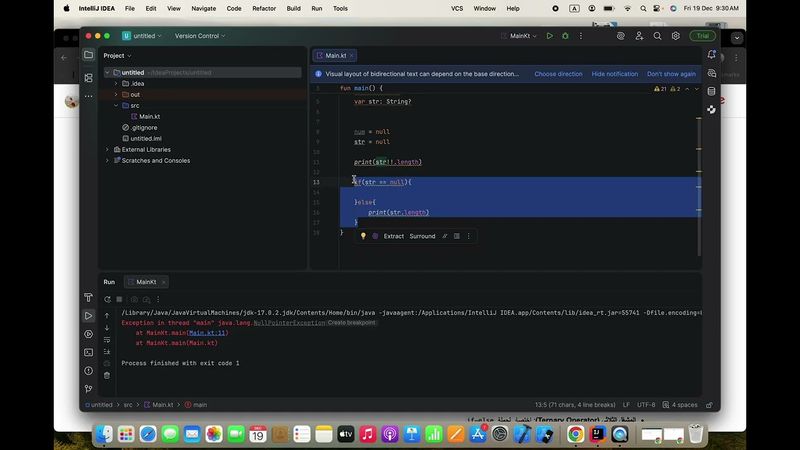
Task: Open the Database tool window icon
Action: [x=711, y=91]
